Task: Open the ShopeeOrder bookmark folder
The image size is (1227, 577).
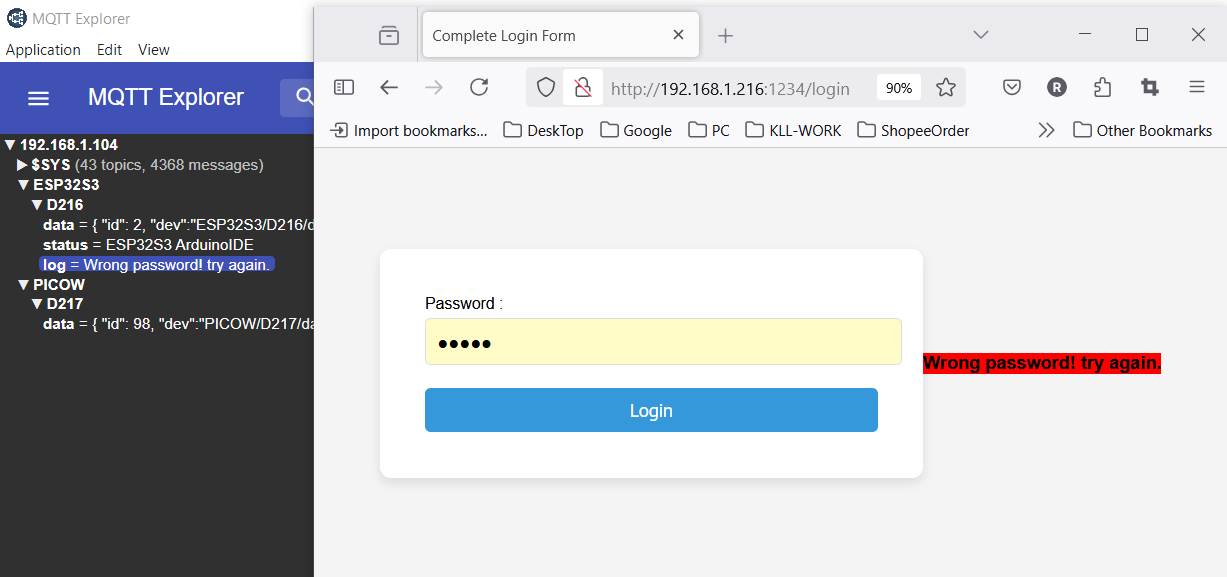Action: point(913,130)
